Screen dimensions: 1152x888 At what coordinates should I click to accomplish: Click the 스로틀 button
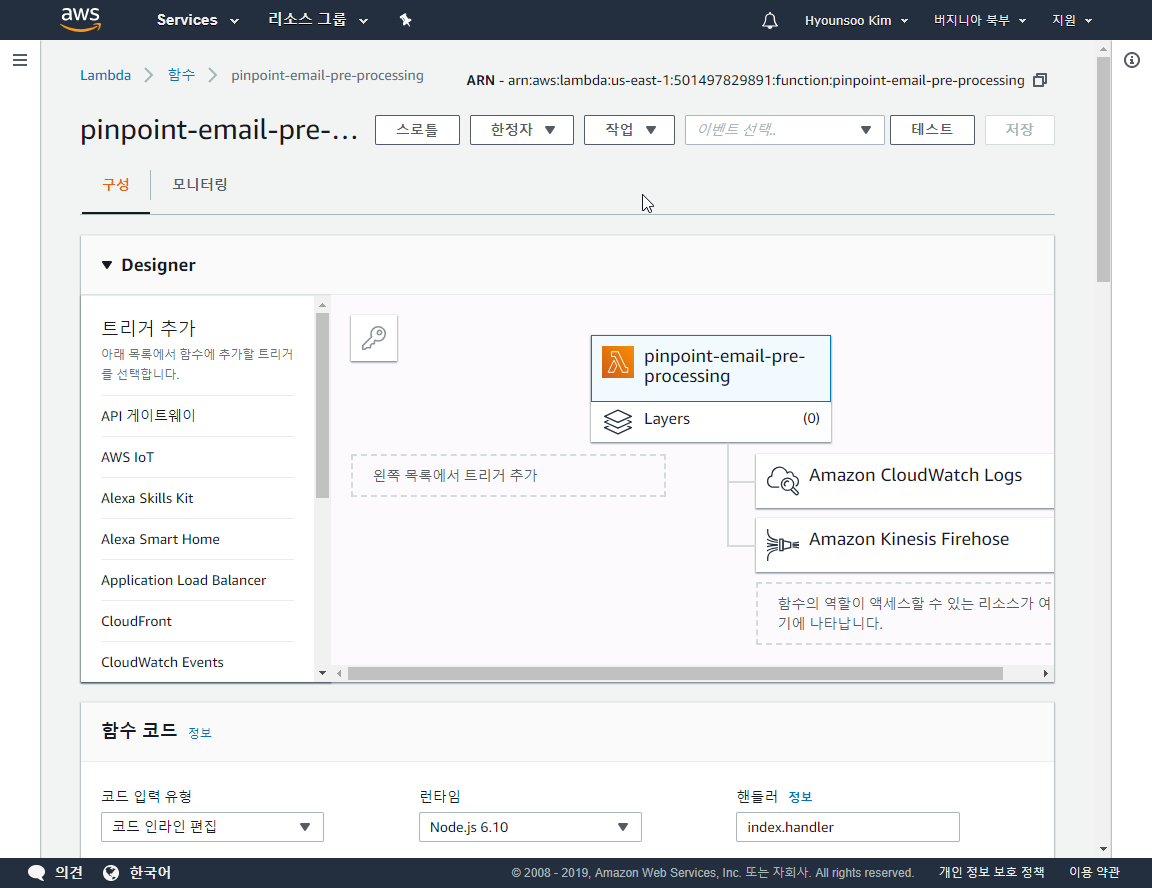(x=417, y=130)
